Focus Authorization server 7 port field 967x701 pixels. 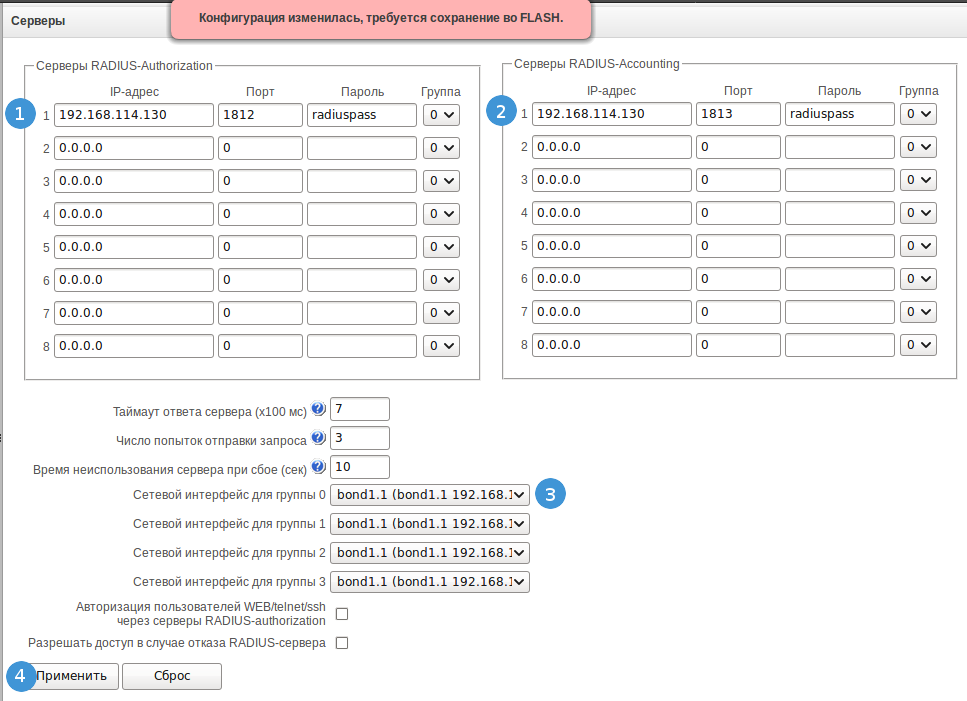[260, 313]
